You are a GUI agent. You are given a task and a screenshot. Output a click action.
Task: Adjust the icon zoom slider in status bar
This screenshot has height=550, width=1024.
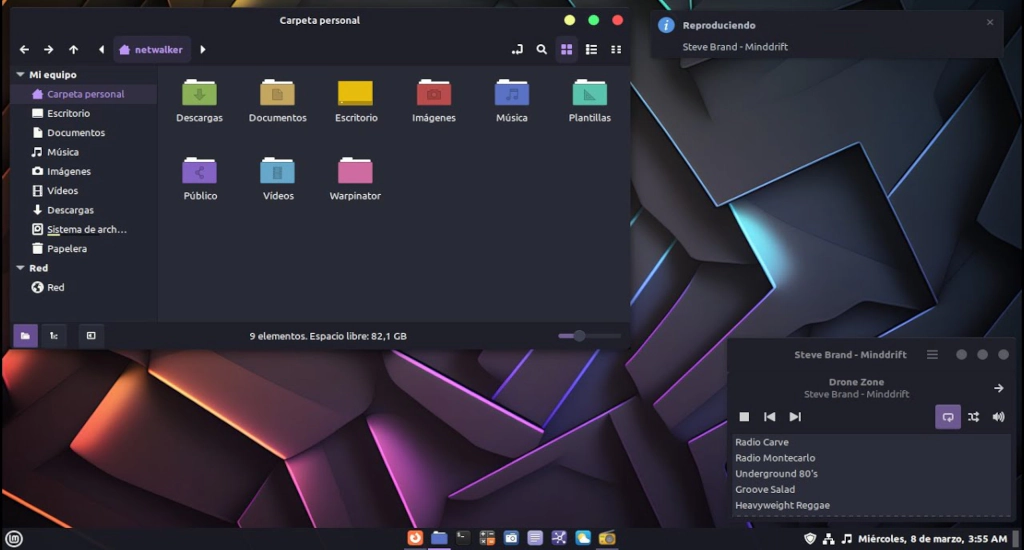pos(579,336)
